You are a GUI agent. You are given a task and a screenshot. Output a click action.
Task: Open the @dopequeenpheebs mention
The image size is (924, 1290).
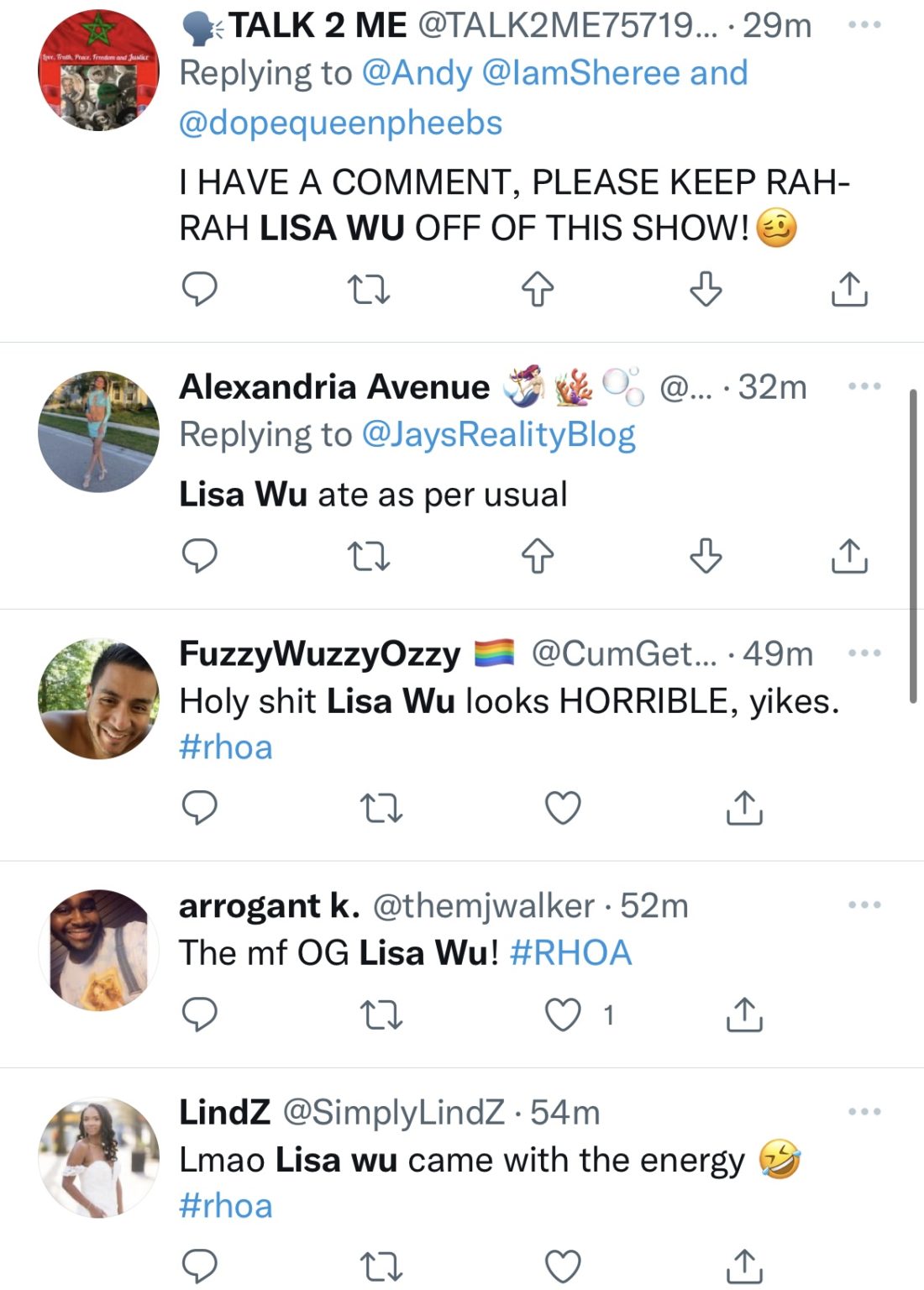[x=342, y=122]
